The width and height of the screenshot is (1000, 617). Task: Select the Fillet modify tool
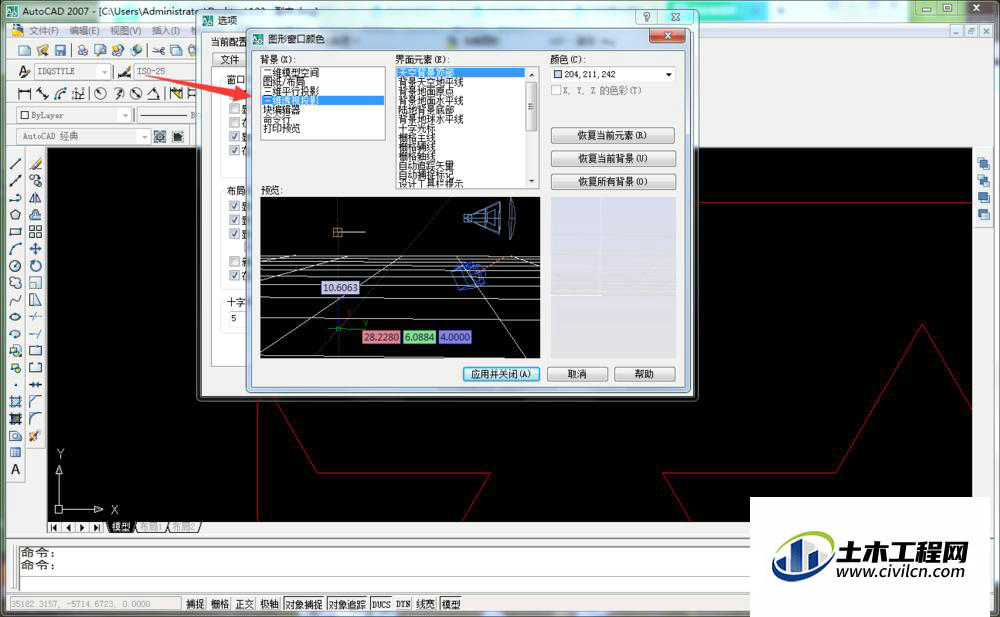pyautogui.click(x=36, y=419)
